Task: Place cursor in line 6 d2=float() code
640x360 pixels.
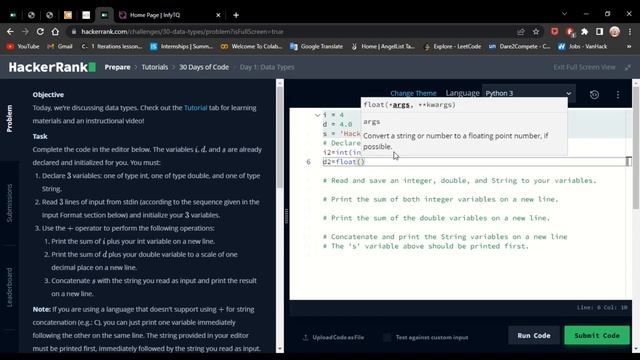Action: (x=344, y=162)
